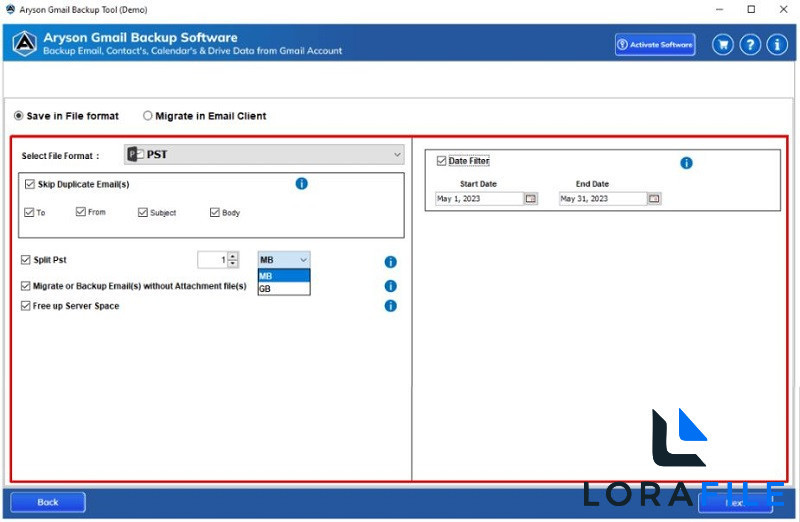The image size is (800, 522).
Task: Click the Start Date field May 1, 2023
Action: 480,198
